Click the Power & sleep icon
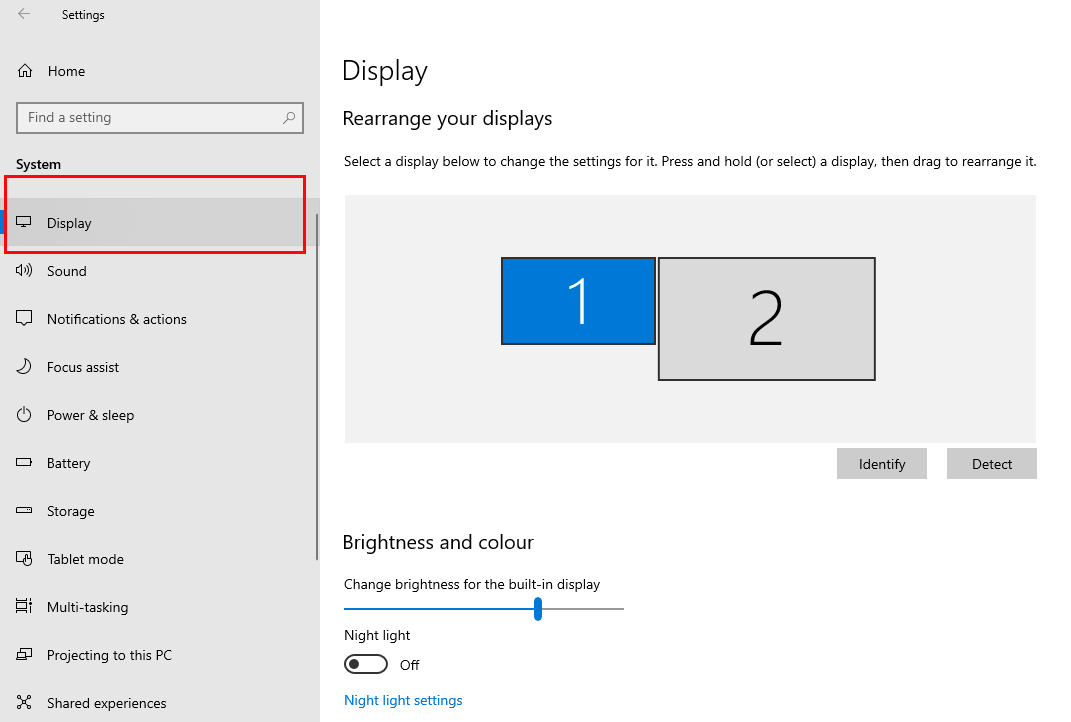Screen dimensions: 1071x722 (x=24, y=415)
